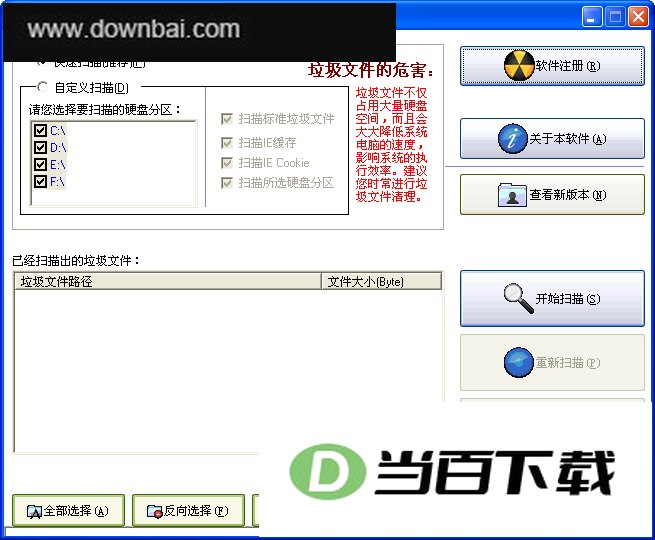Screen dimensions: 655x540
Task: Click the magnifier icon on 开始扫描
Action: coord(518,298)
